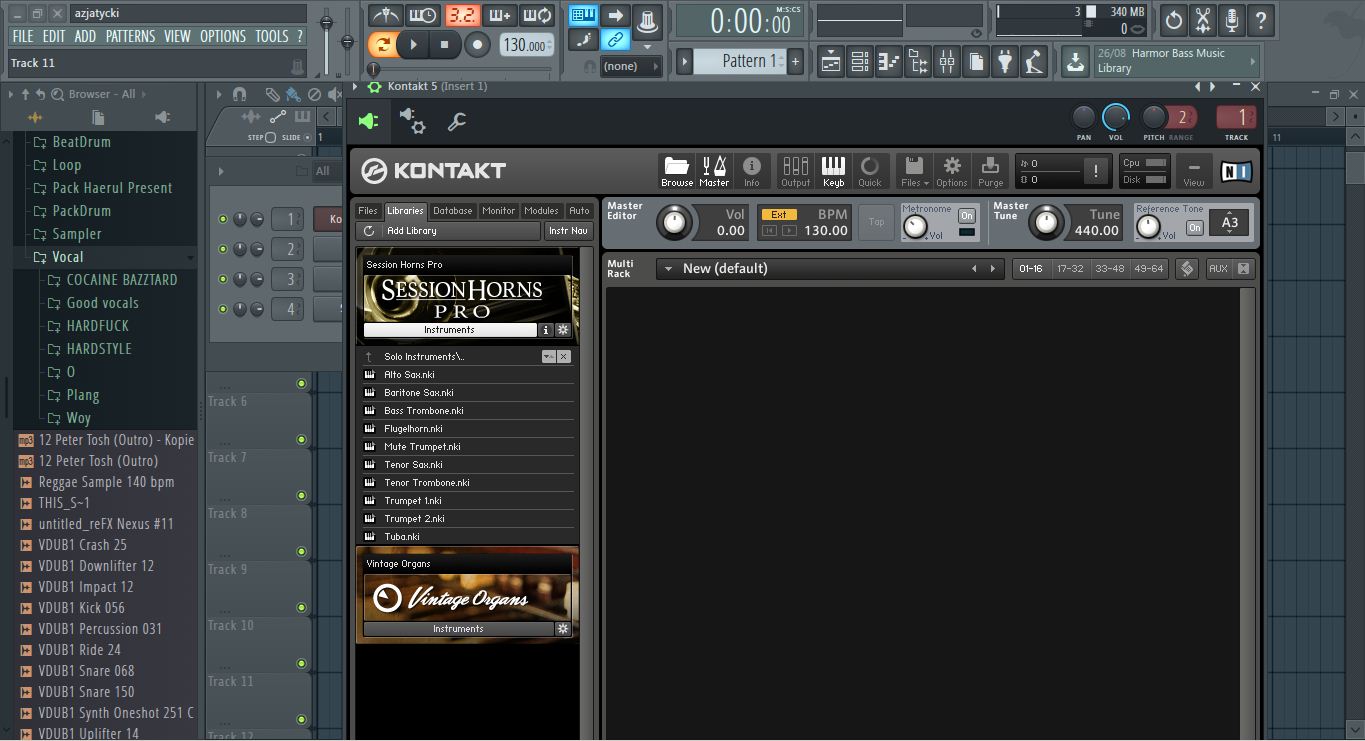Open the OPTIONS menu in FL Studio
Screen dimensions: 1365x741
(221, 35)
